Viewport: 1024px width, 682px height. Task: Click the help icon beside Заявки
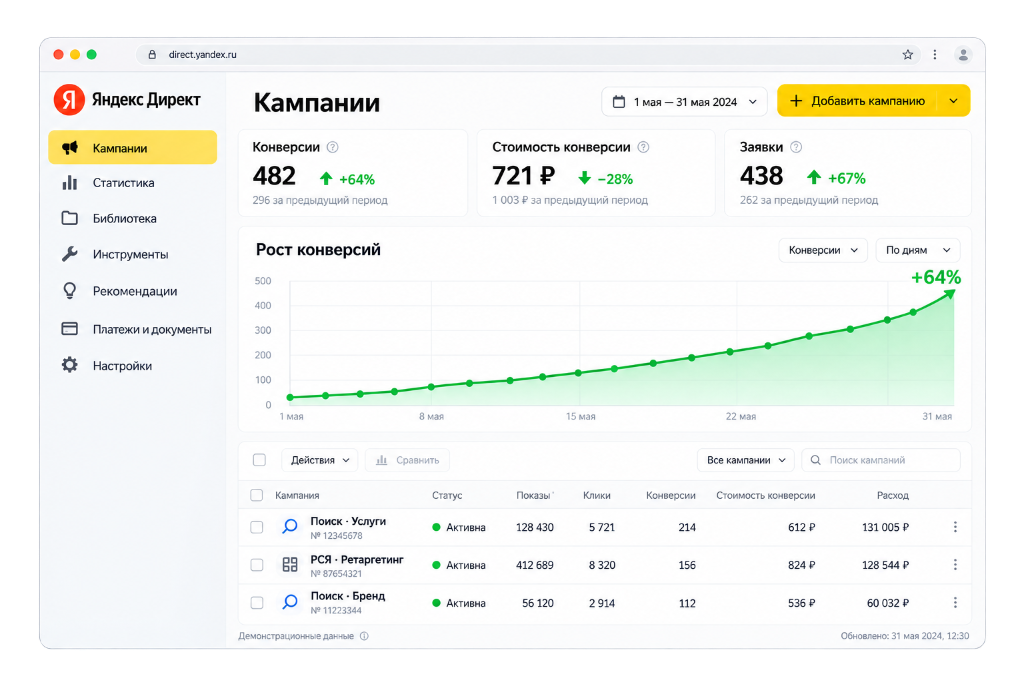pos(796,147)
